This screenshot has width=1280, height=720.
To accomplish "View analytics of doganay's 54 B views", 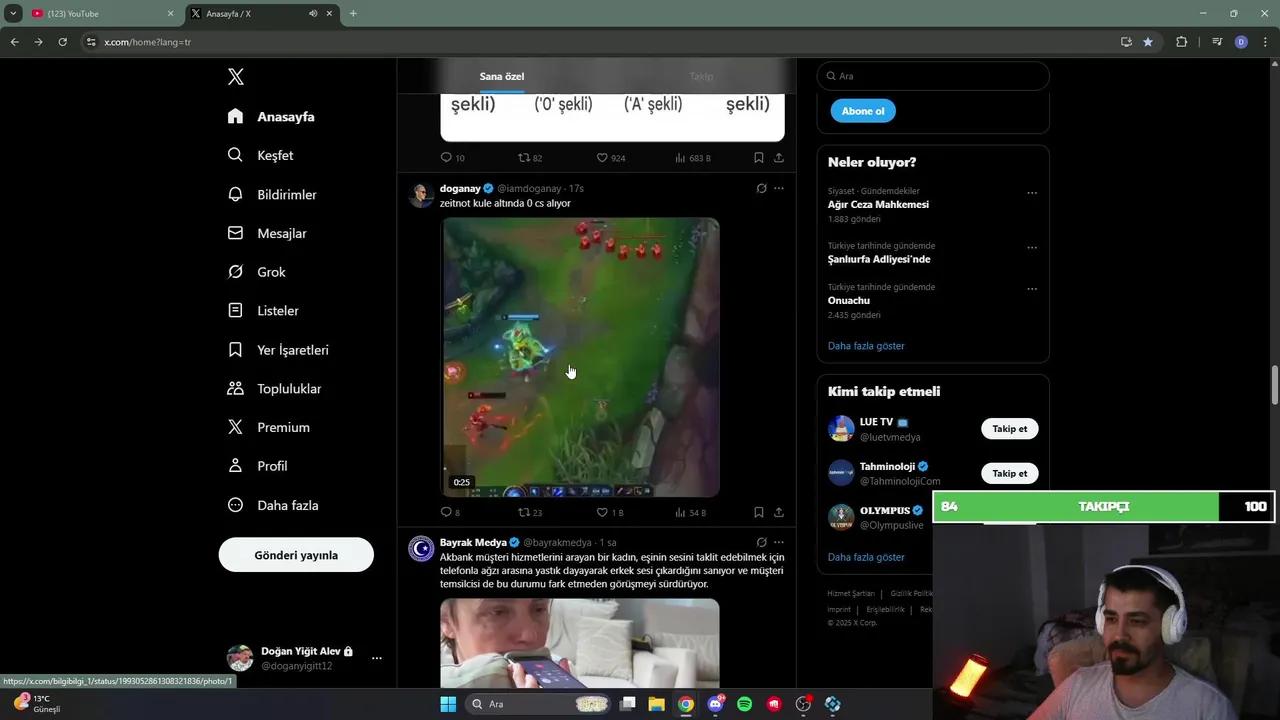I will coord(691,513).
